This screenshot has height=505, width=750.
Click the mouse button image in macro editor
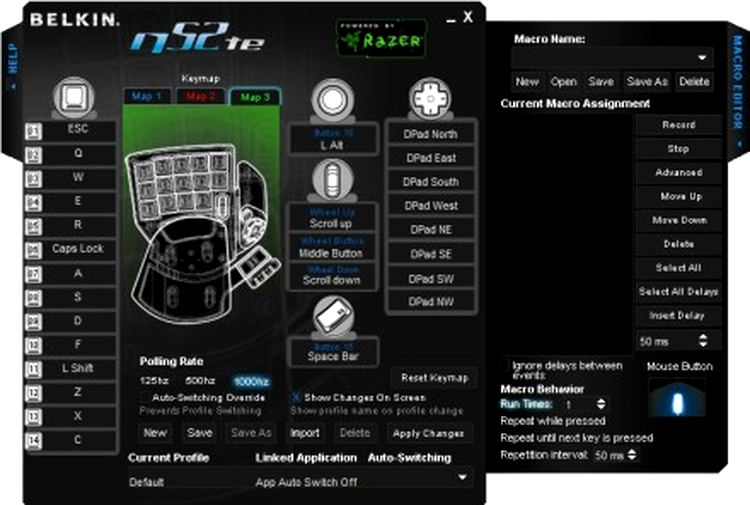[x=677, y=399]
